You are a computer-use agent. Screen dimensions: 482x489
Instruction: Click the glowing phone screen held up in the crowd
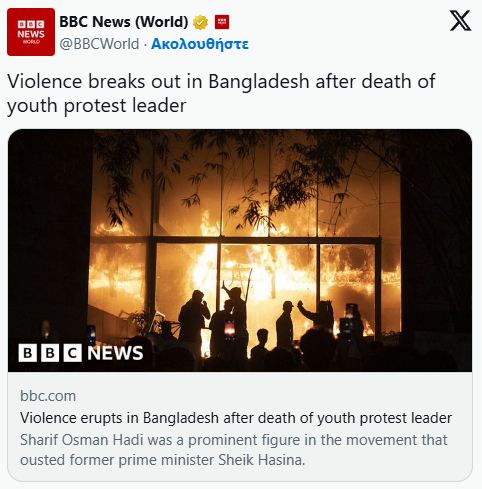pos(230,329)
